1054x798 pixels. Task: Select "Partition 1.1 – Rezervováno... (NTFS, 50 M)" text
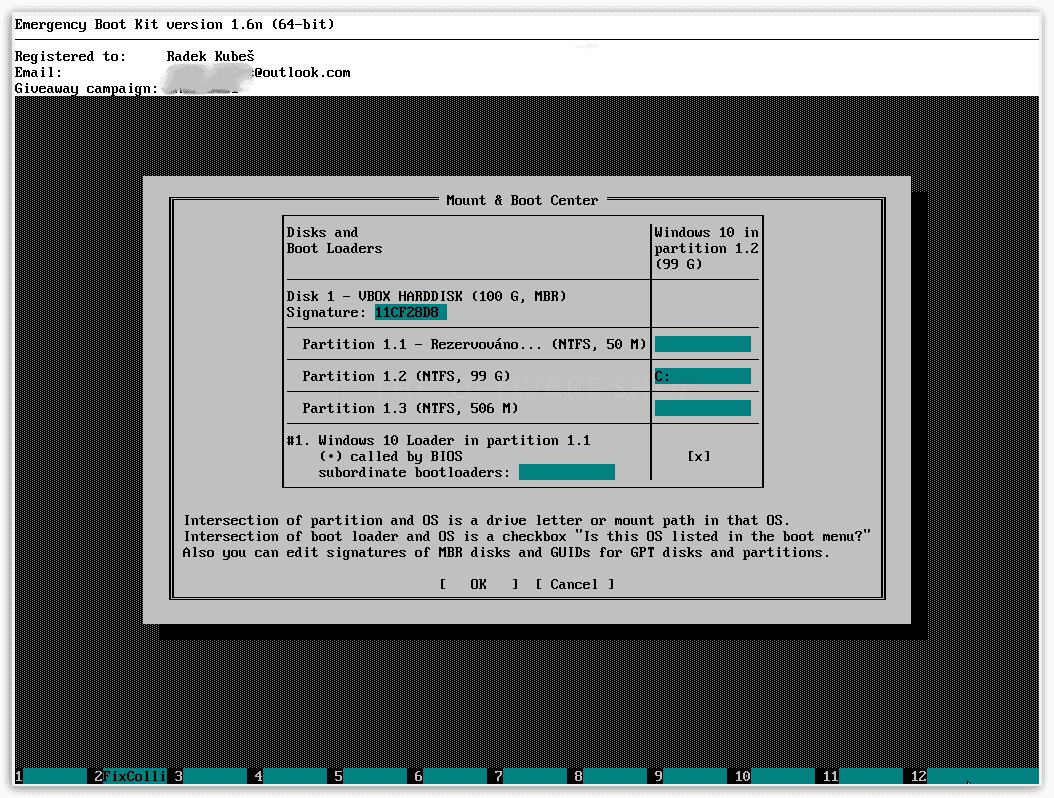pos(474,344)
